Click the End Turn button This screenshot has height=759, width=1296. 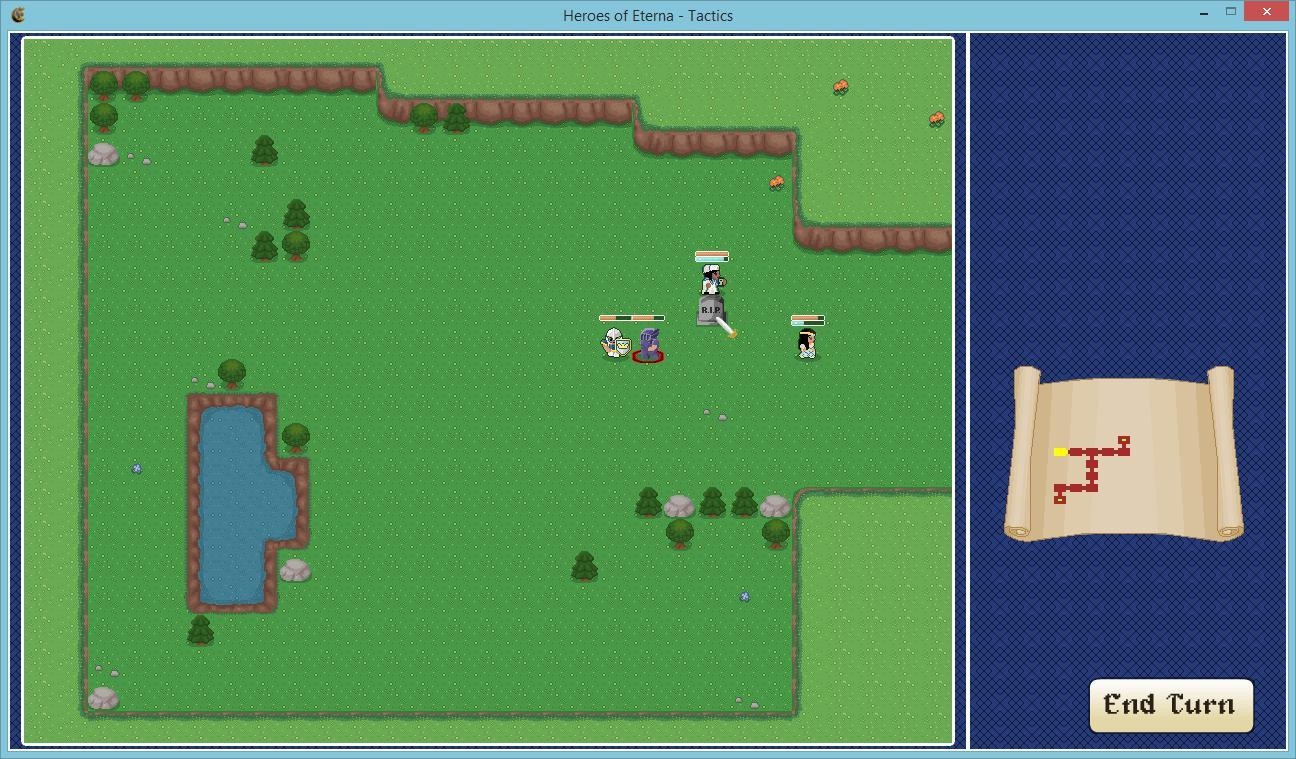tap(1170, 705)
